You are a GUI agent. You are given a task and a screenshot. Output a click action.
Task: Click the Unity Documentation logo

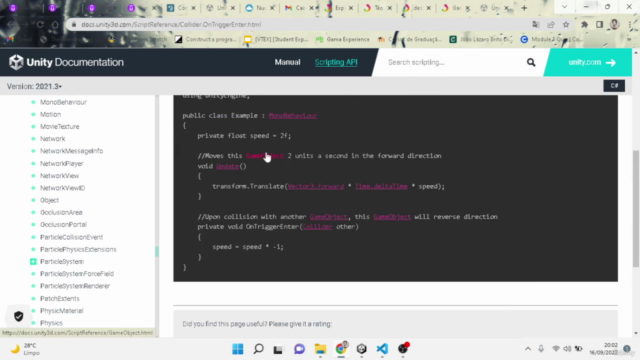(66, 62)
